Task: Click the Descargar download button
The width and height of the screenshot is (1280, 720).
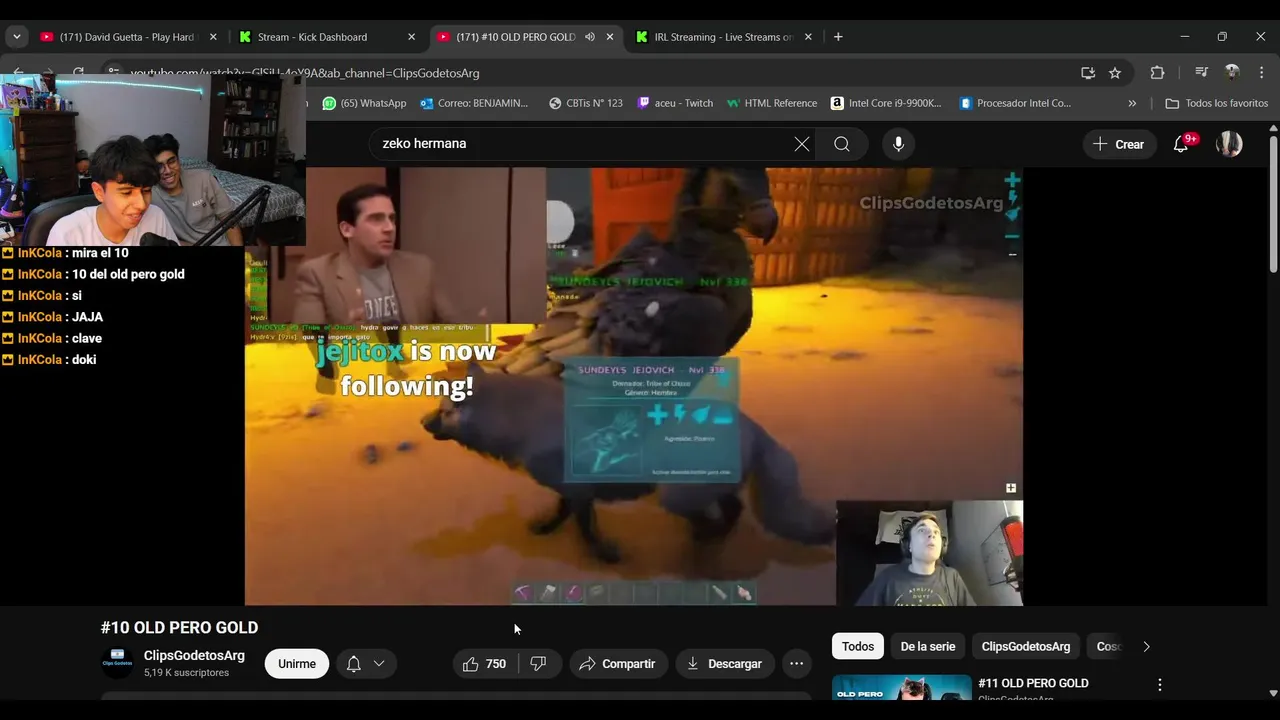Action: (x=725, y=664)
